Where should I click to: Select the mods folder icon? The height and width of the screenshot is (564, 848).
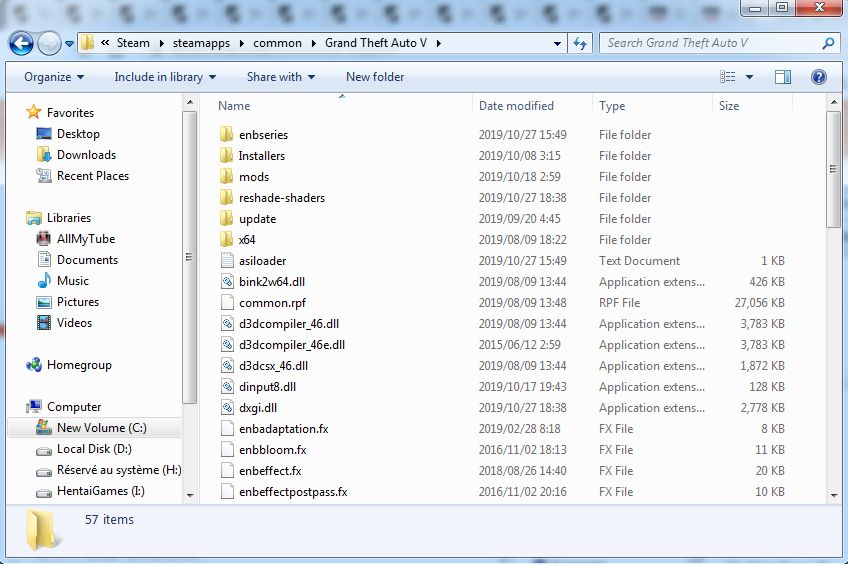pyautogui.click(x=227, y=176)
